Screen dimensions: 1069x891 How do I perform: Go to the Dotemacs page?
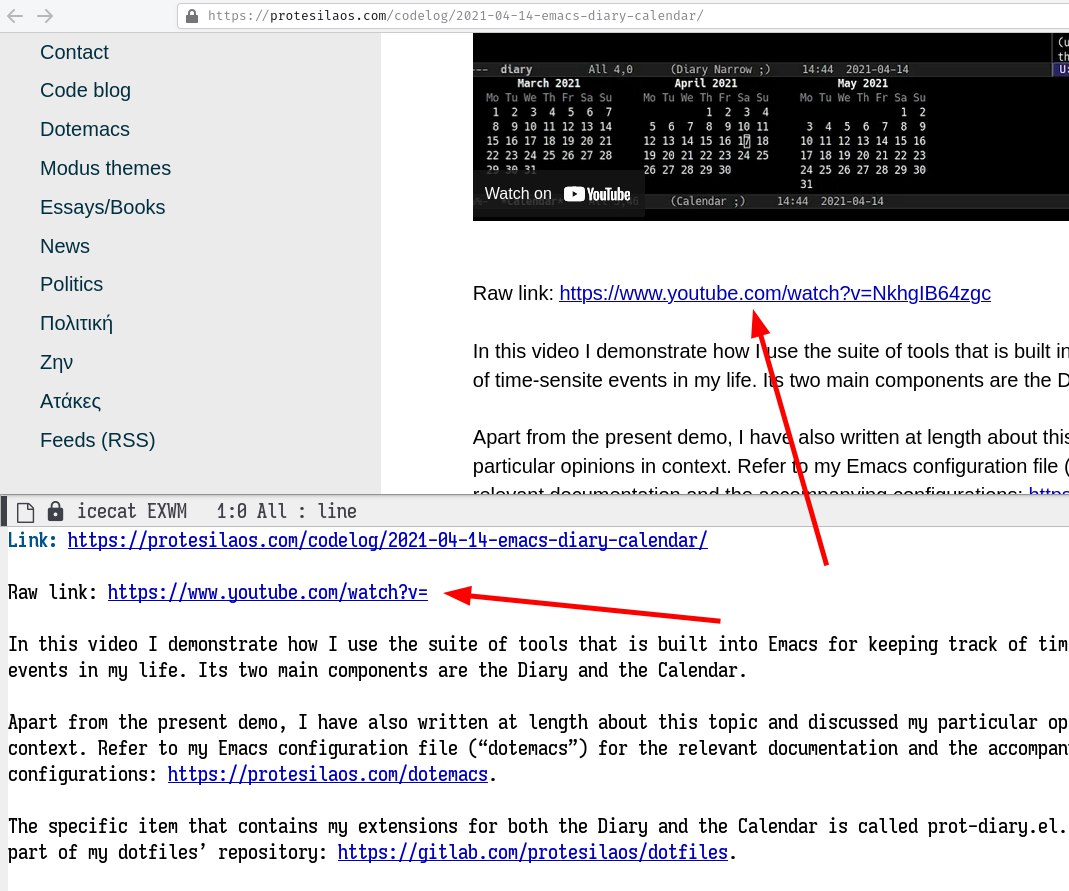(x=85, y=130)
